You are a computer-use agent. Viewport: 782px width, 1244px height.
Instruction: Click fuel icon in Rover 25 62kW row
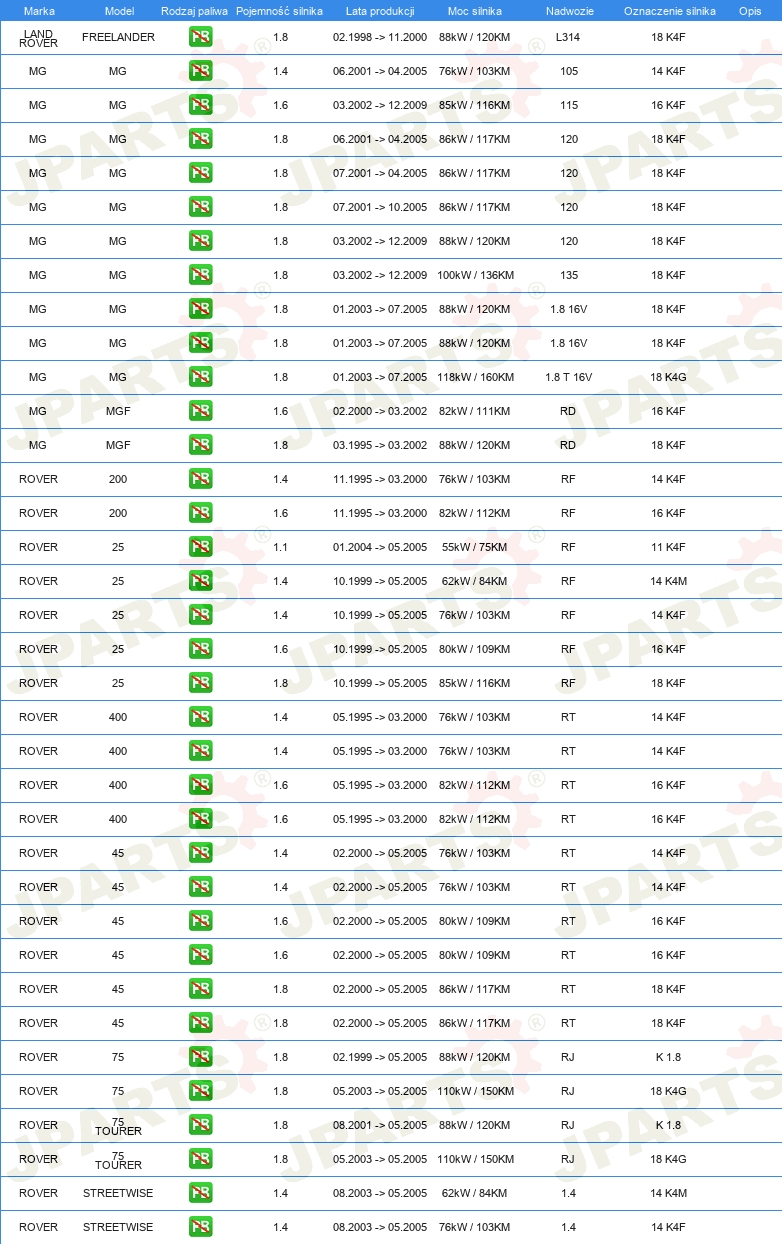coord(200,581)
